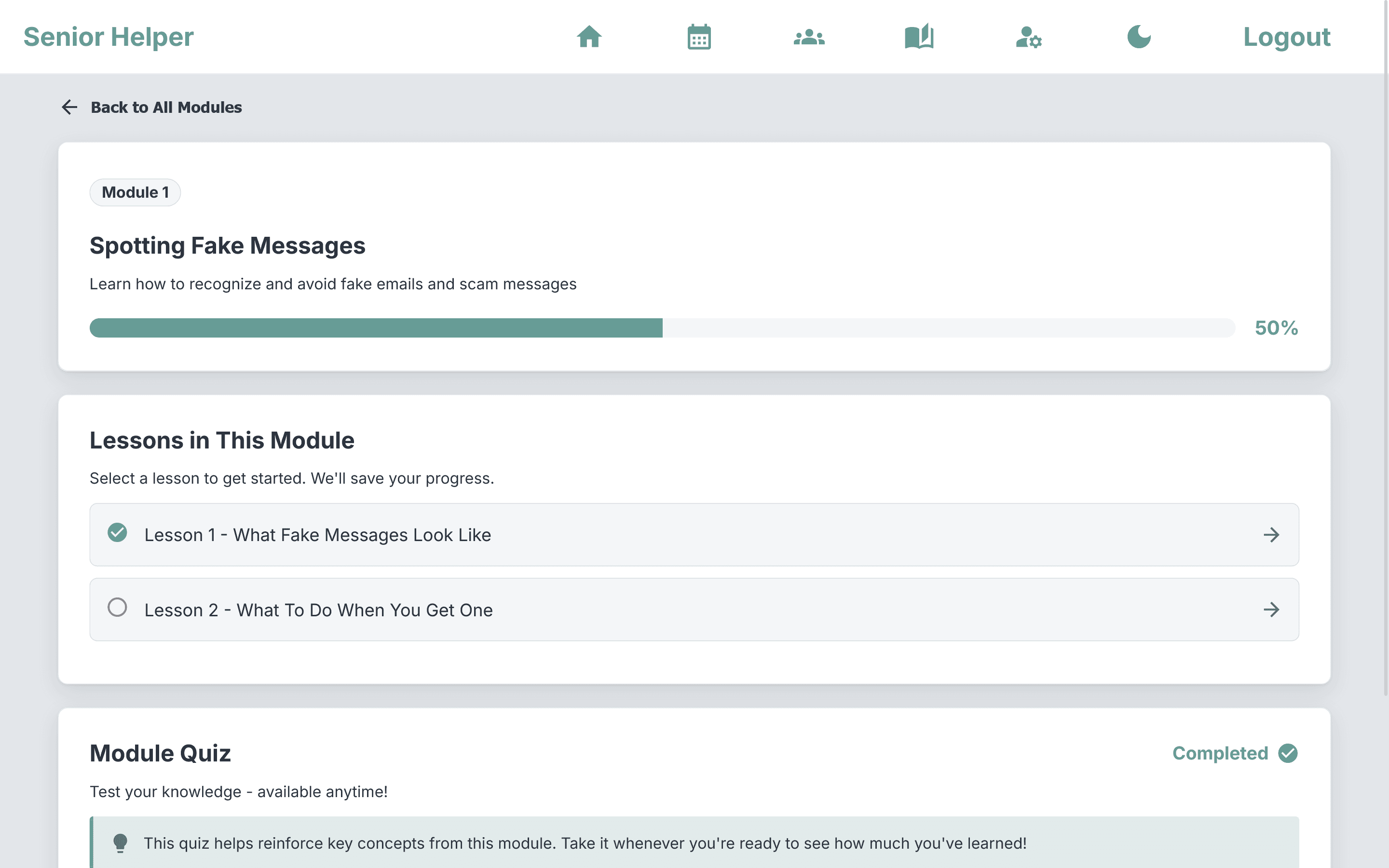1389x868 pixels.
Task: Open Lesson 2 - What To Do When You Get One
Action: pos(694,610)
